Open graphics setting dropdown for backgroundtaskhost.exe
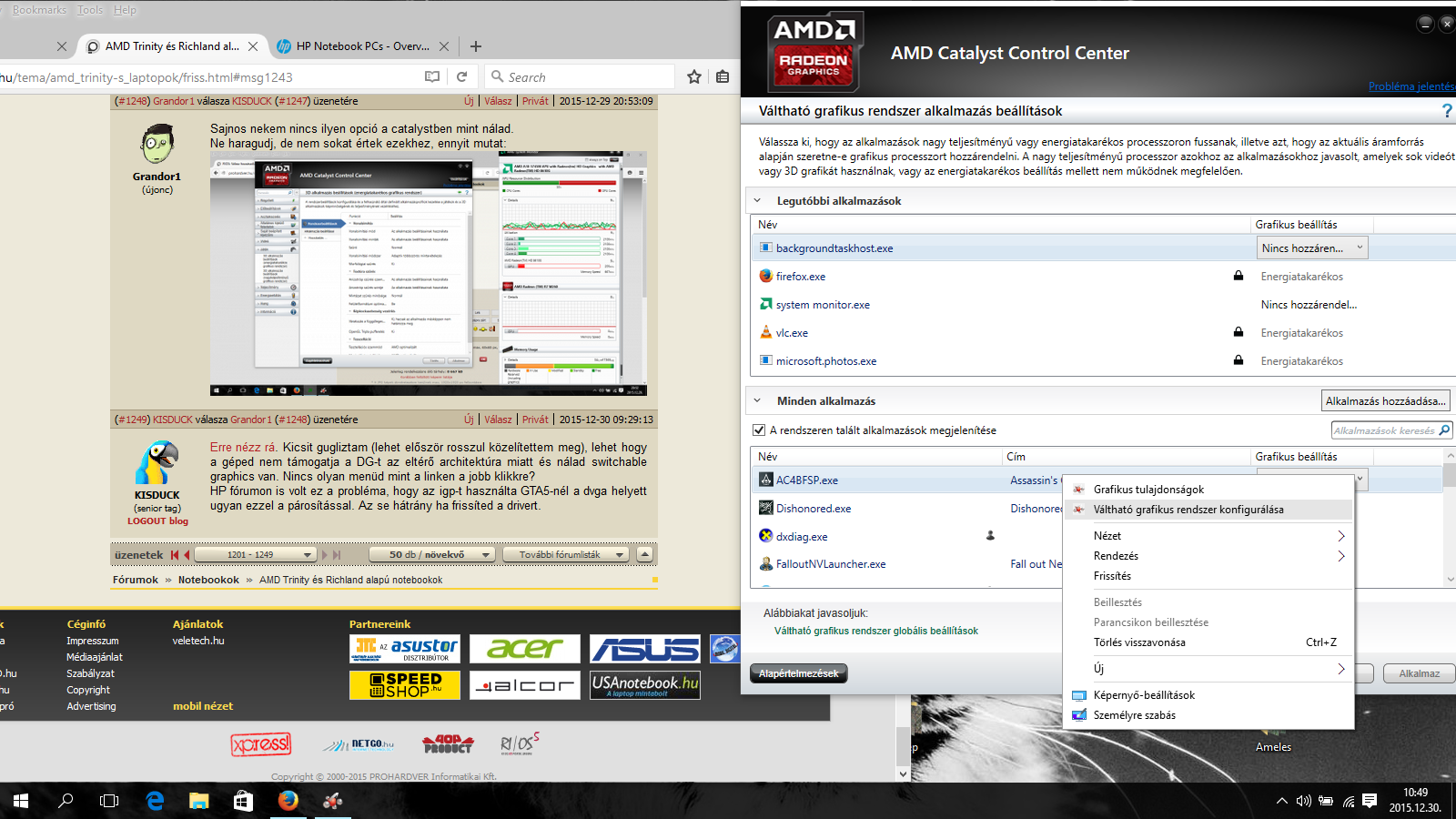 tap(1312, 248)
